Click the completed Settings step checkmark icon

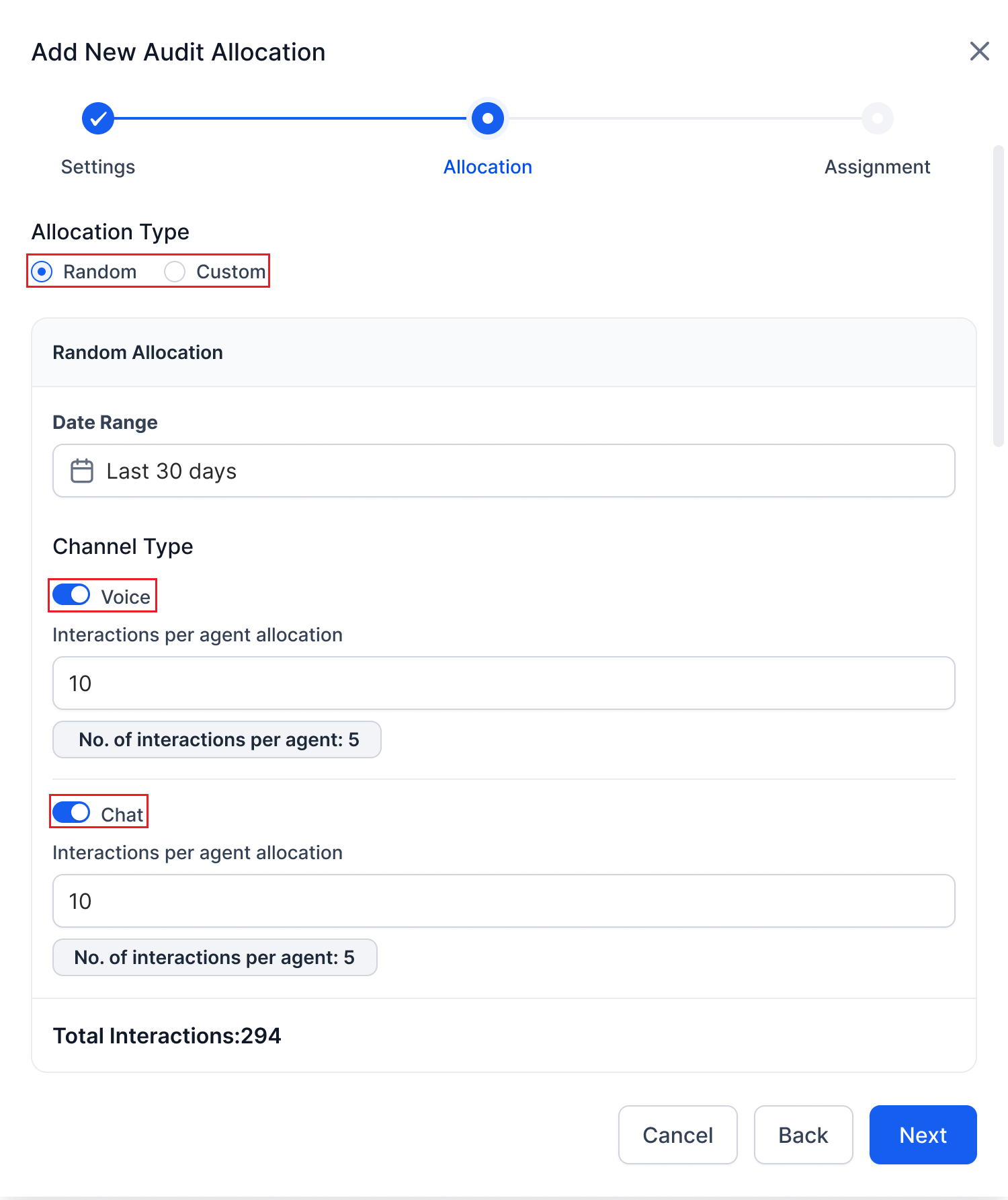point(98,118)
